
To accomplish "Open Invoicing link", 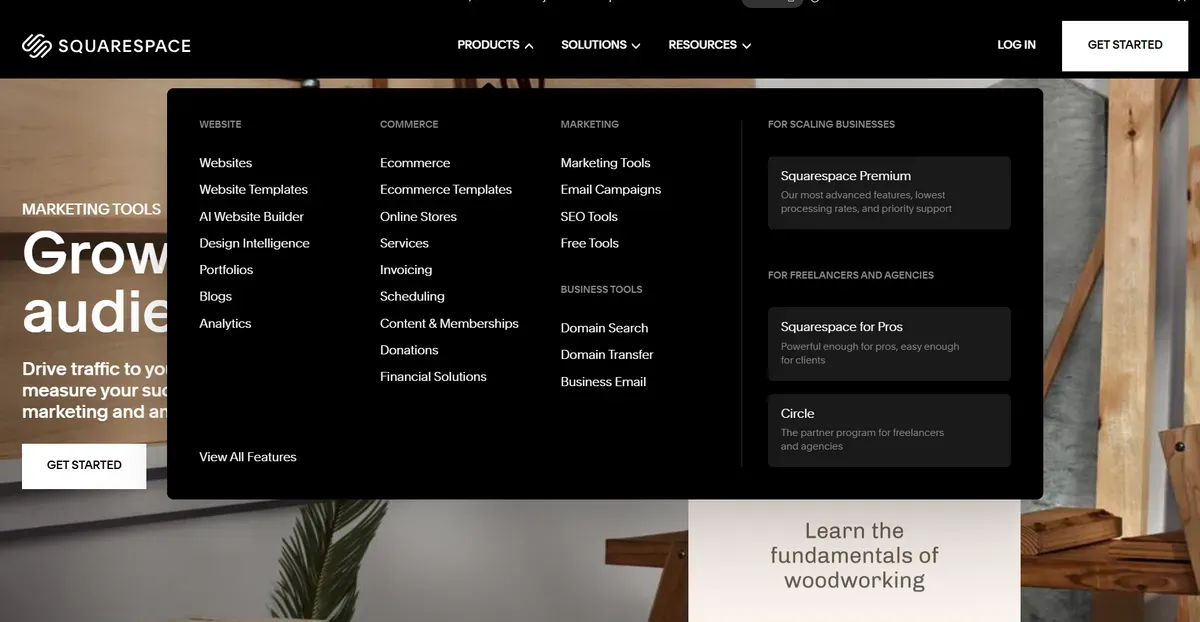I will point(406,270).
